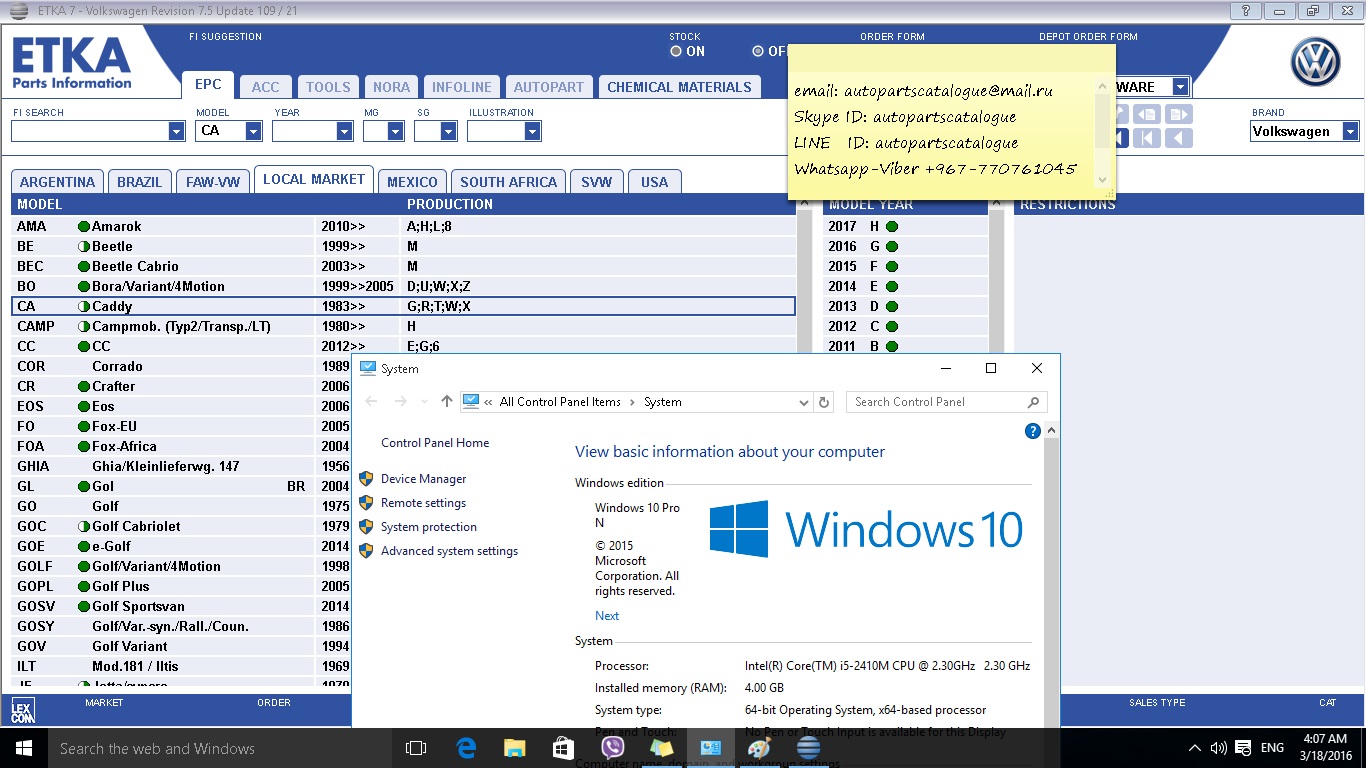Click the Next link under Windows edition

click(607, 616)
